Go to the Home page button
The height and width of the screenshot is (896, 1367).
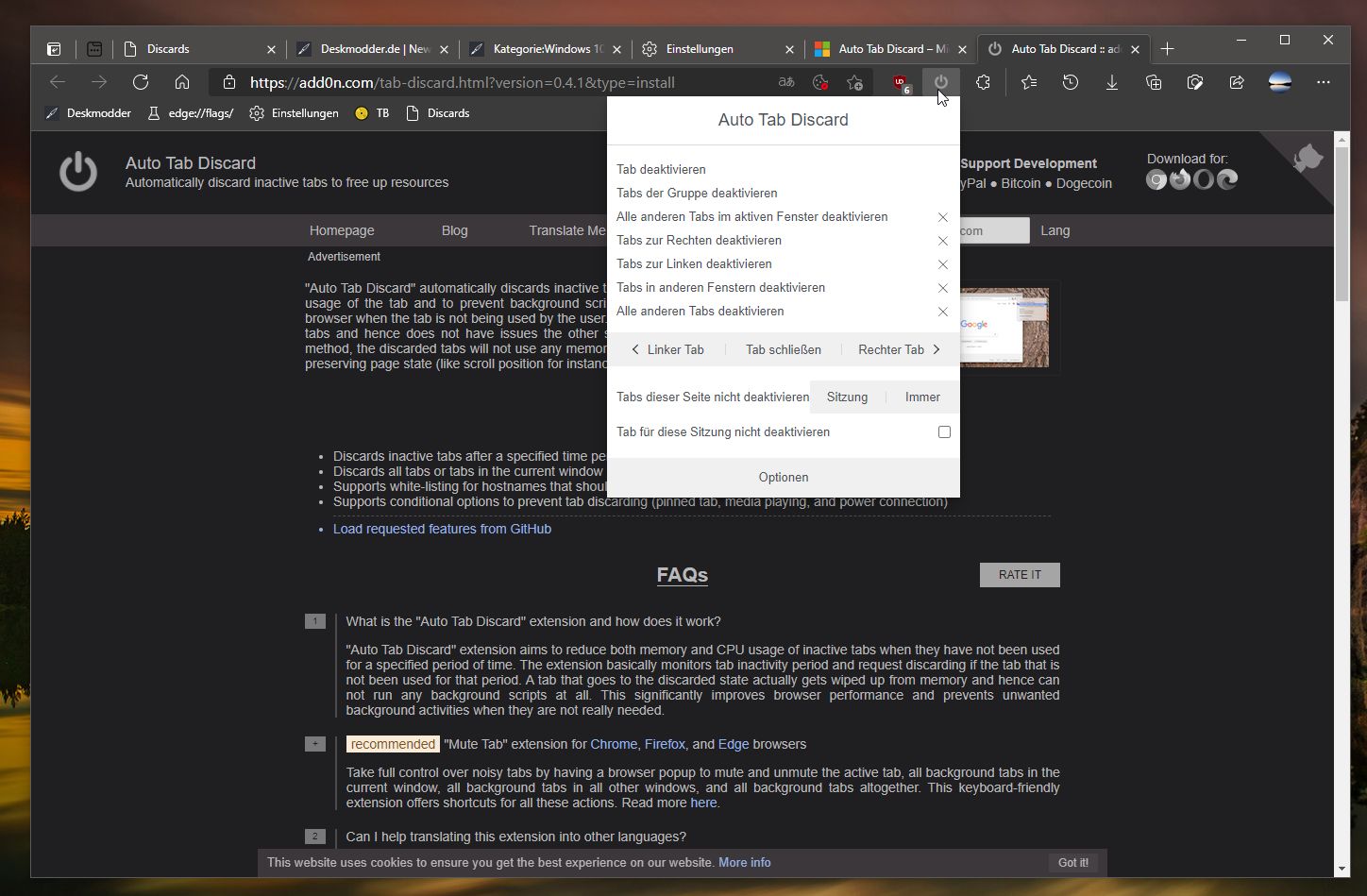click(182, 82)
